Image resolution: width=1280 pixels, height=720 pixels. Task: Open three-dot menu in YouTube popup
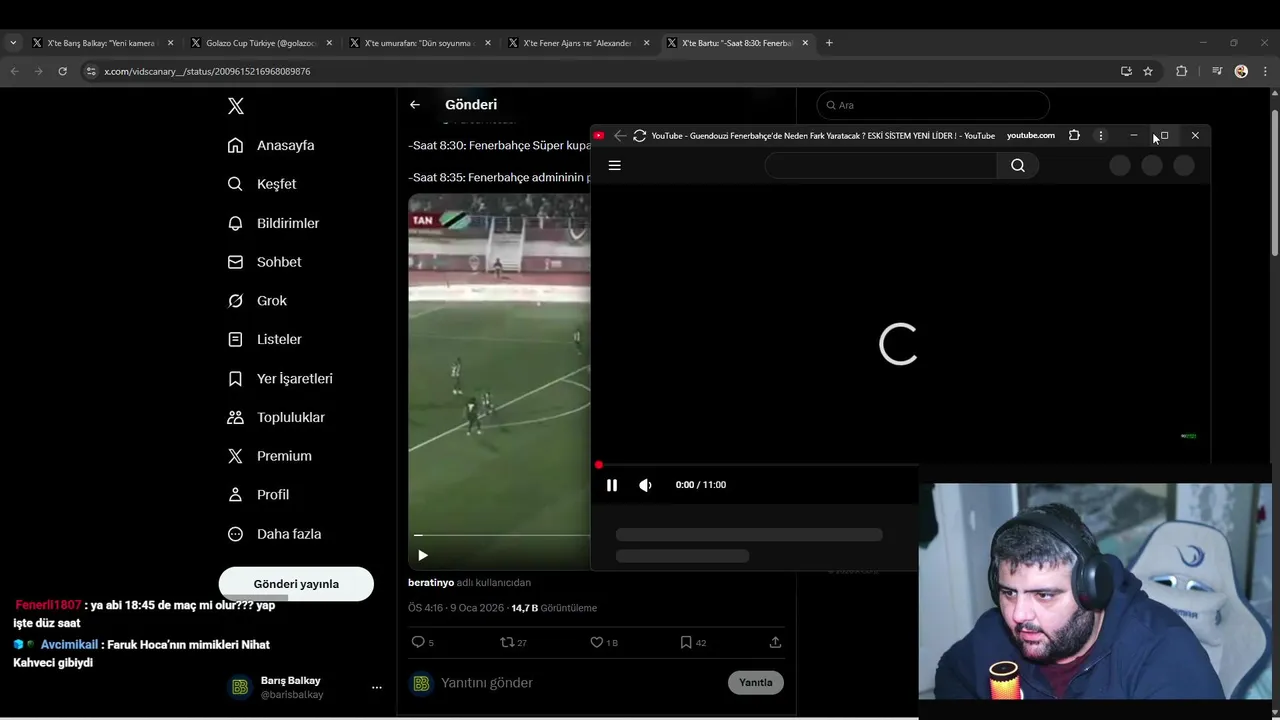1100,135
